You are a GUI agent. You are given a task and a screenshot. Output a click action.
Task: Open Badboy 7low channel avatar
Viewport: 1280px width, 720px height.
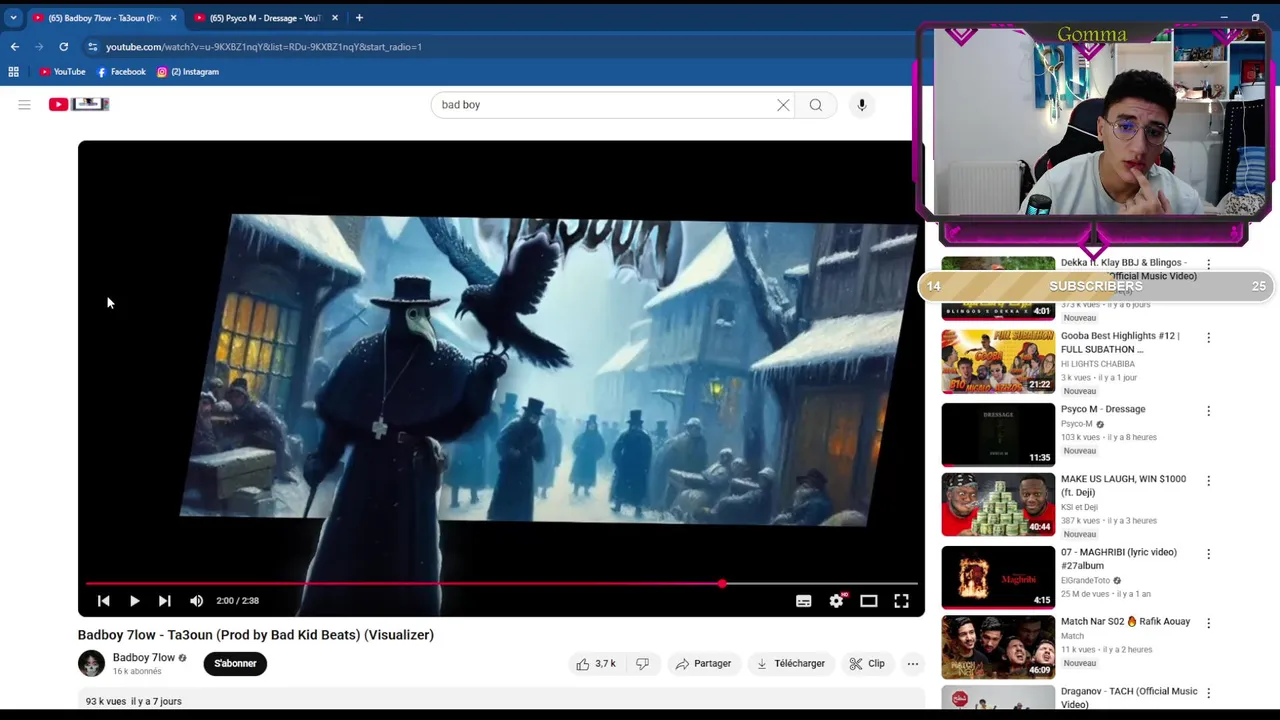[91, 663]
